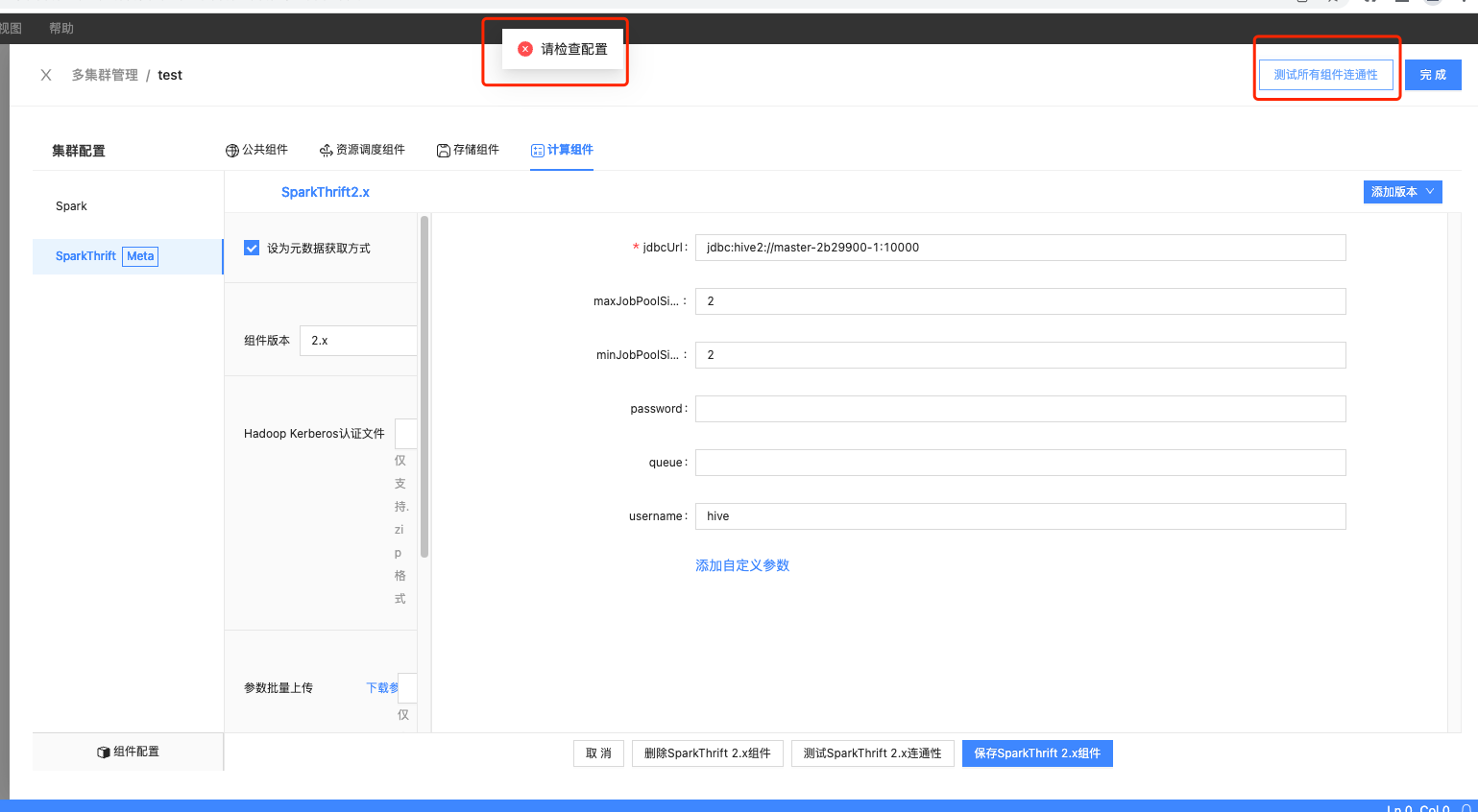The image size is (1478, 812).
Task: Click the partially hidden 下载 link beside 参数批量上传
Action: pyautogui.click(x=382, y=688)
